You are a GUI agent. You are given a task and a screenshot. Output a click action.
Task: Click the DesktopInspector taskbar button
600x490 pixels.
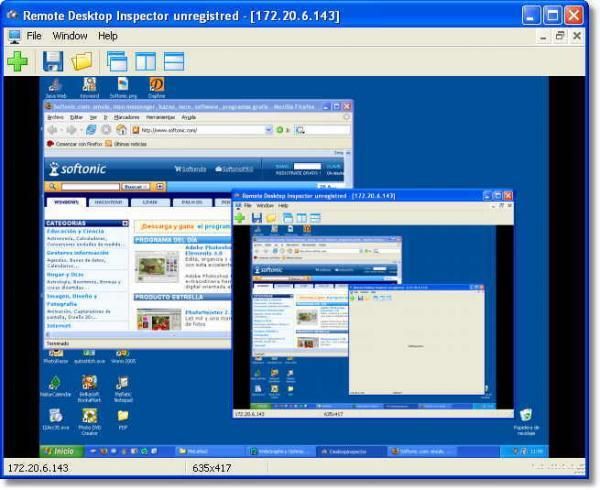351,452
